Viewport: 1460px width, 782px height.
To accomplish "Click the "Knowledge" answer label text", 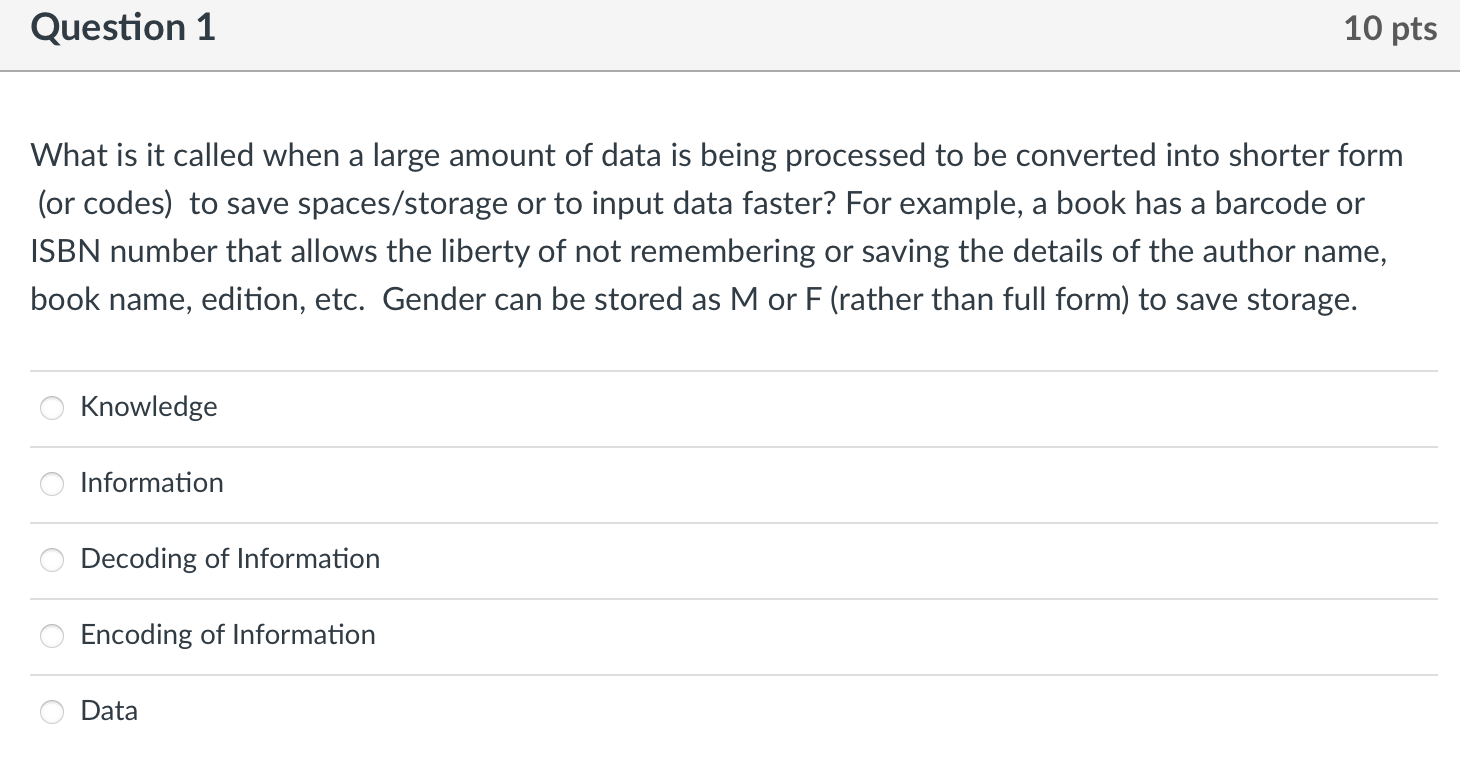I will 149,407.
